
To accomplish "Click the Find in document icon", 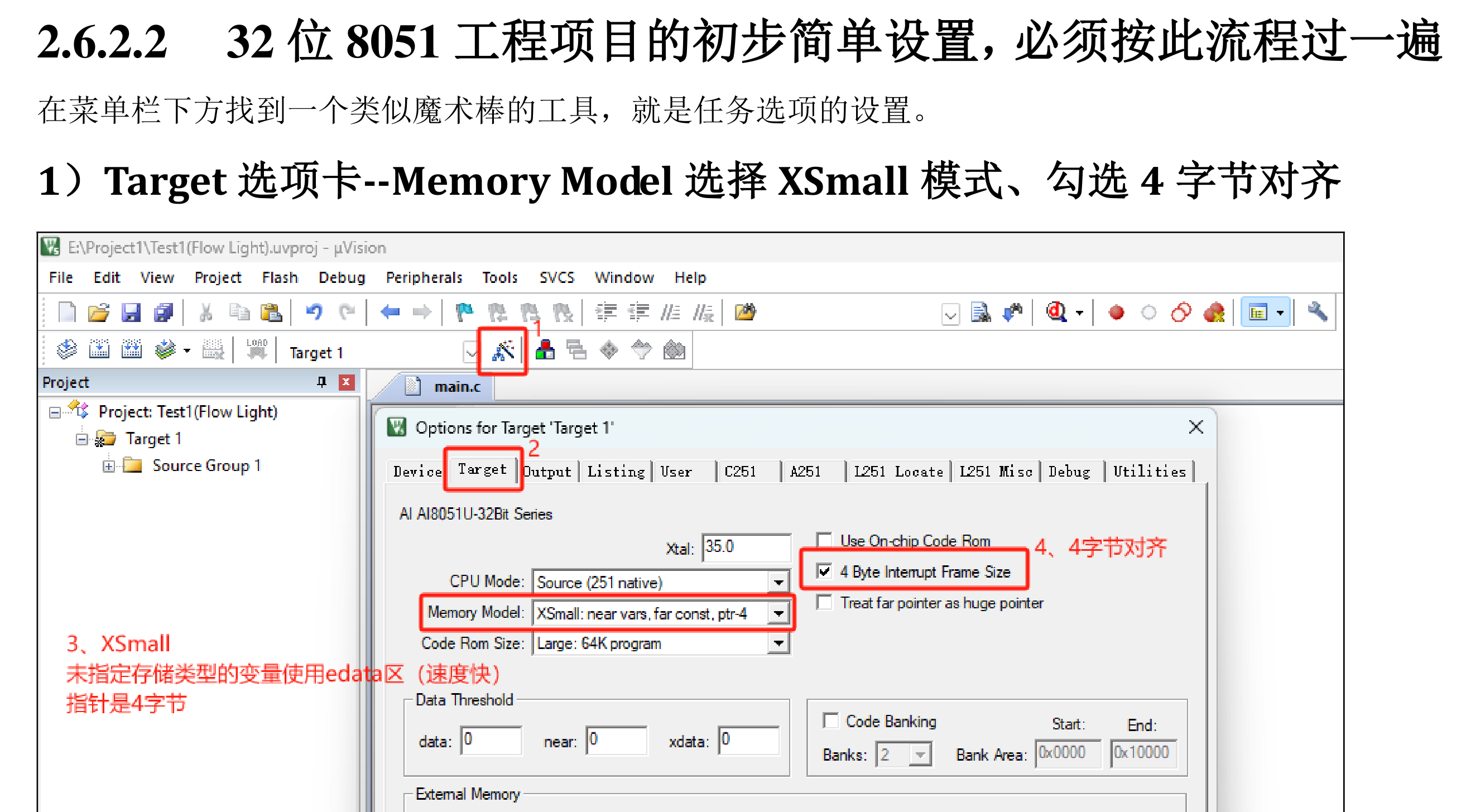I will click(x=981, y=313).
